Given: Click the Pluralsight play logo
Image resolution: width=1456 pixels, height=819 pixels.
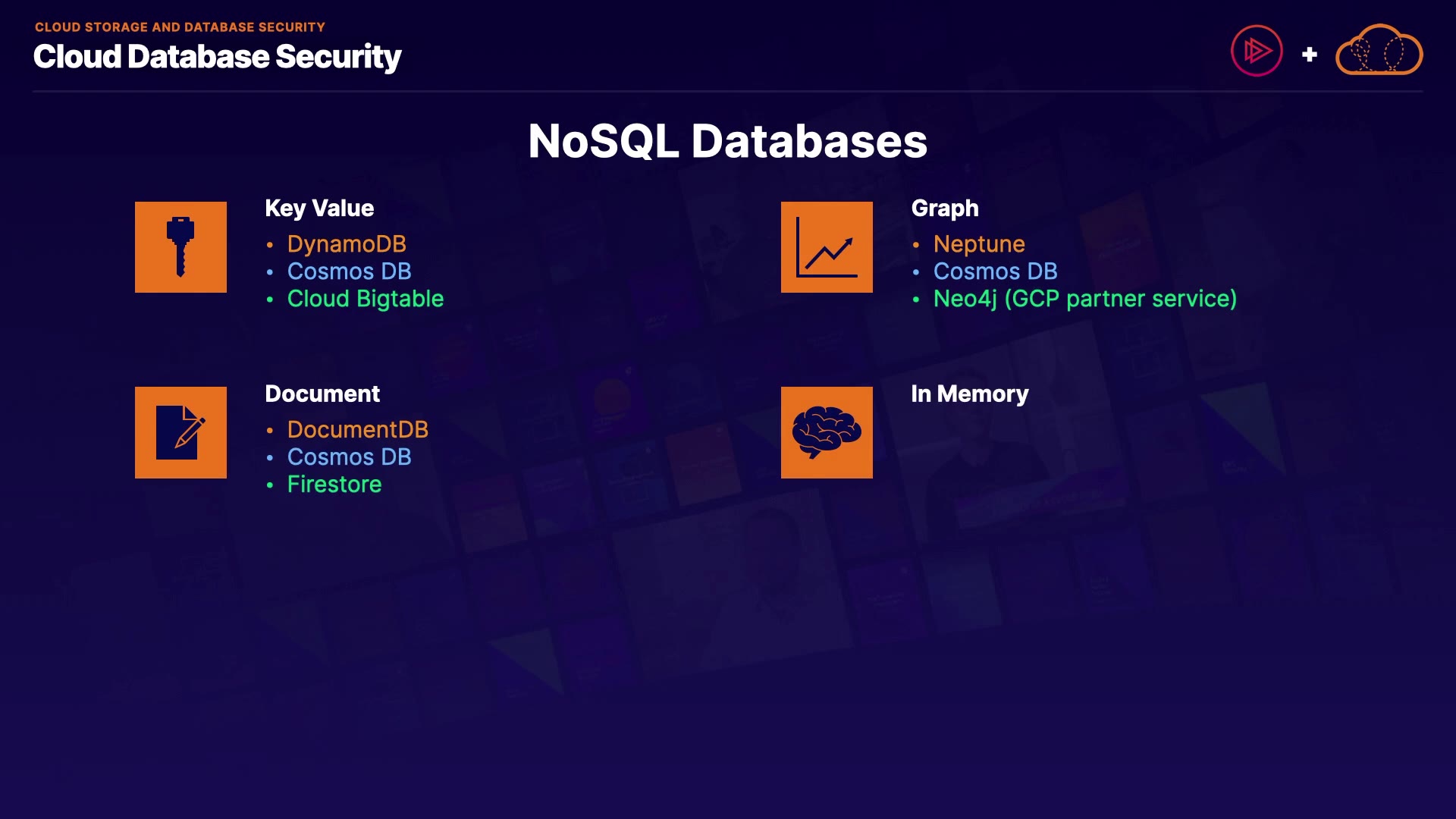Looking at the screenshot, I should (1256, 51).
